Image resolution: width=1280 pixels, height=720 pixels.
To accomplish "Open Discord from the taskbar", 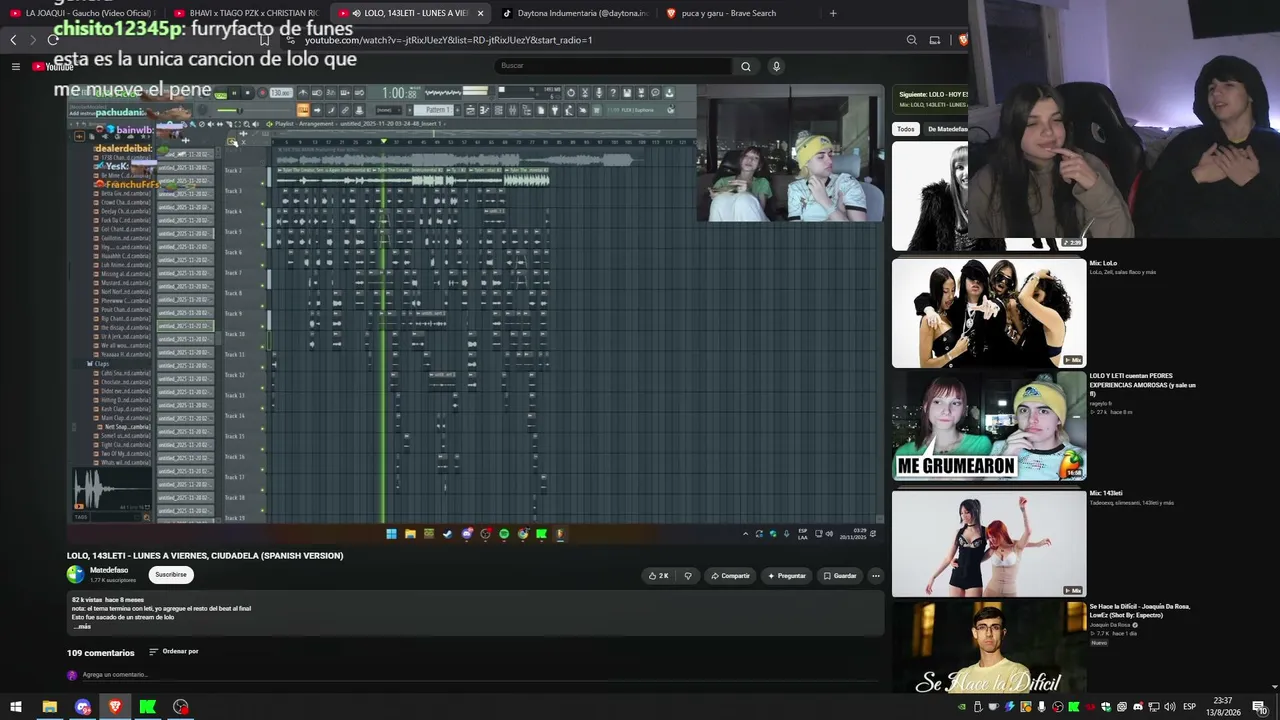I will (x=82, y=707).
